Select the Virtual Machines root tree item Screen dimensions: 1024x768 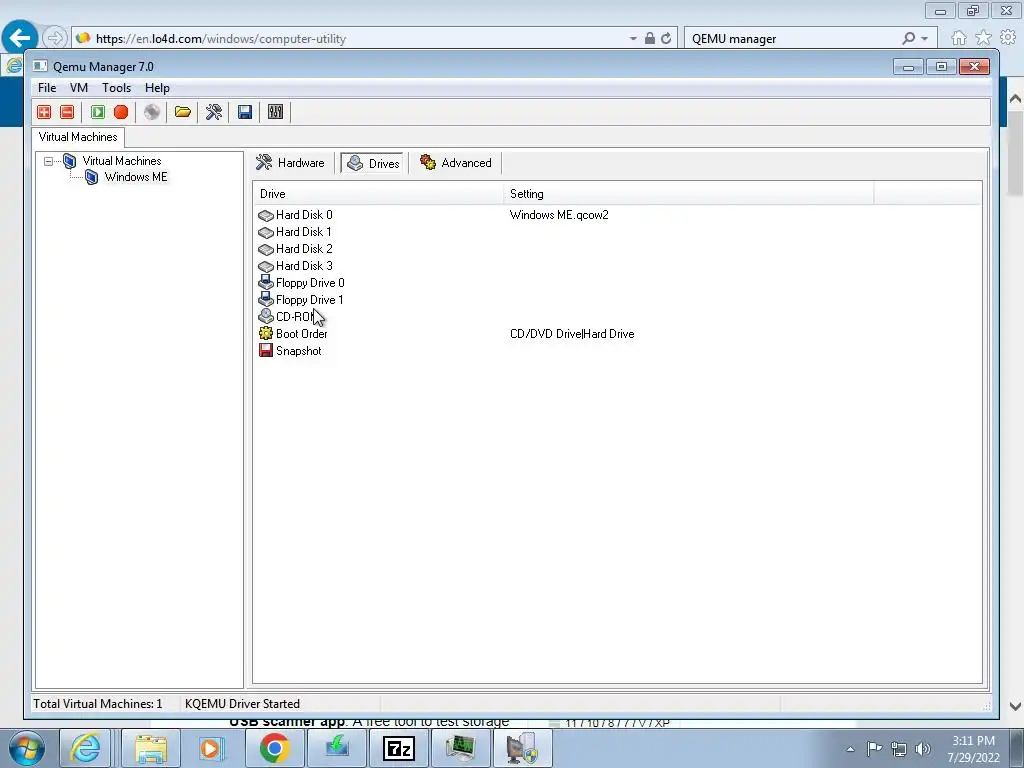[x=121, y=161]
